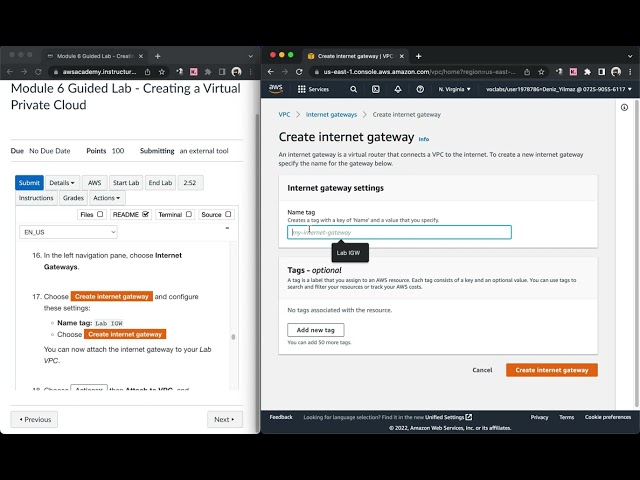
Task: Click the AWS logo in console header
Action: [x=276, y=89]
